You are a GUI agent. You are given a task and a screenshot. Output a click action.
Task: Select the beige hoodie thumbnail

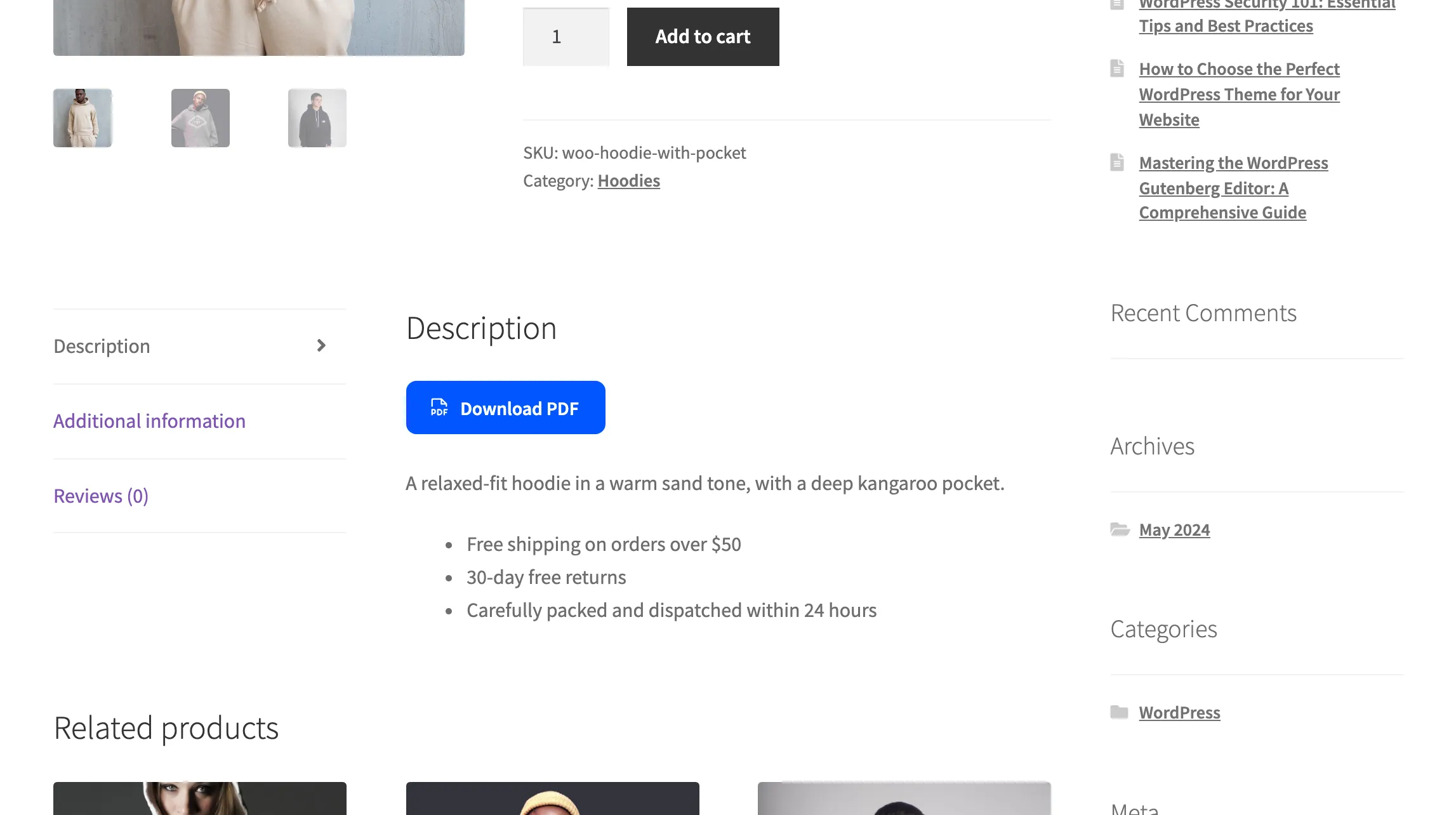tap(83, 118)
